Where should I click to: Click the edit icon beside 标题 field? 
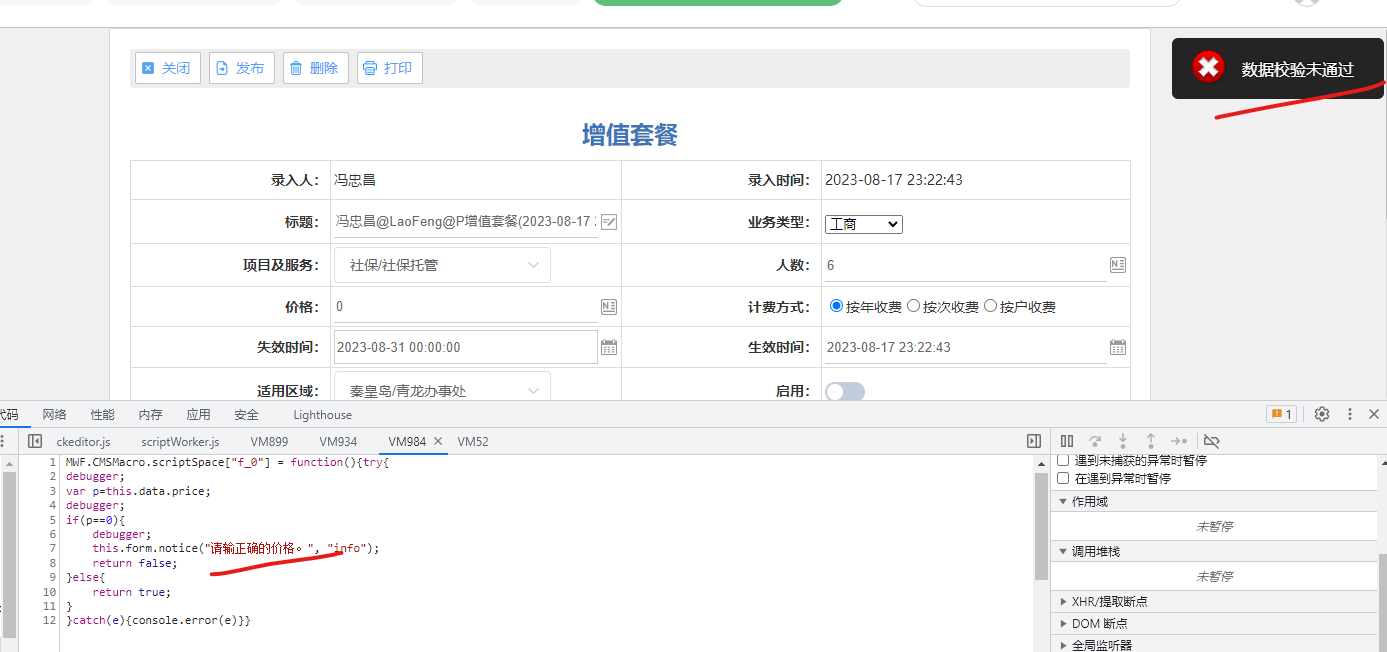point(609,222)
